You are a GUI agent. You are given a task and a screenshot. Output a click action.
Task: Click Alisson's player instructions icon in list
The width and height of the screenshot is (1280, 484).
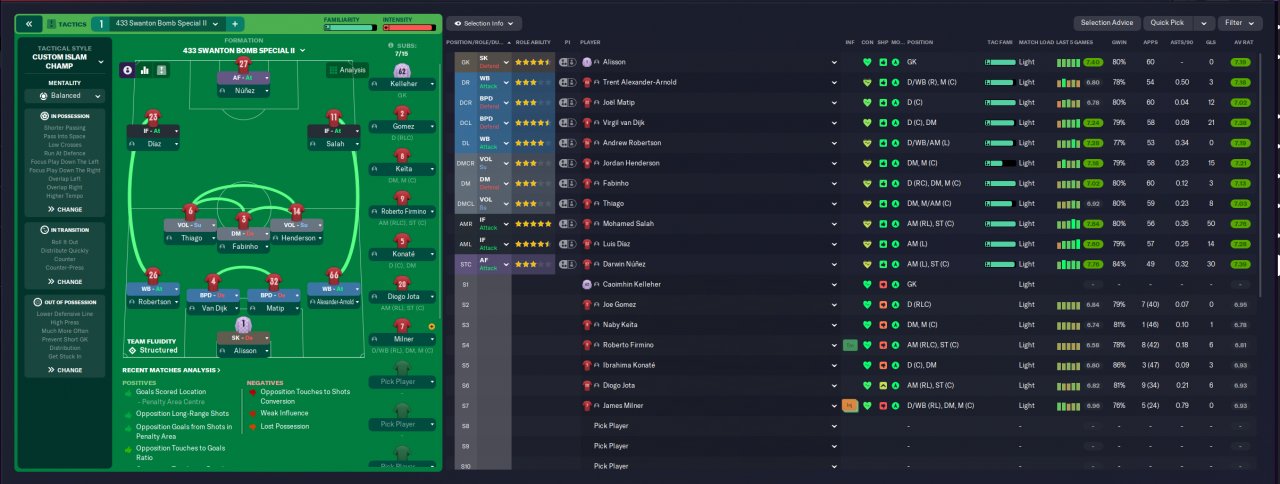coord(566,62)
